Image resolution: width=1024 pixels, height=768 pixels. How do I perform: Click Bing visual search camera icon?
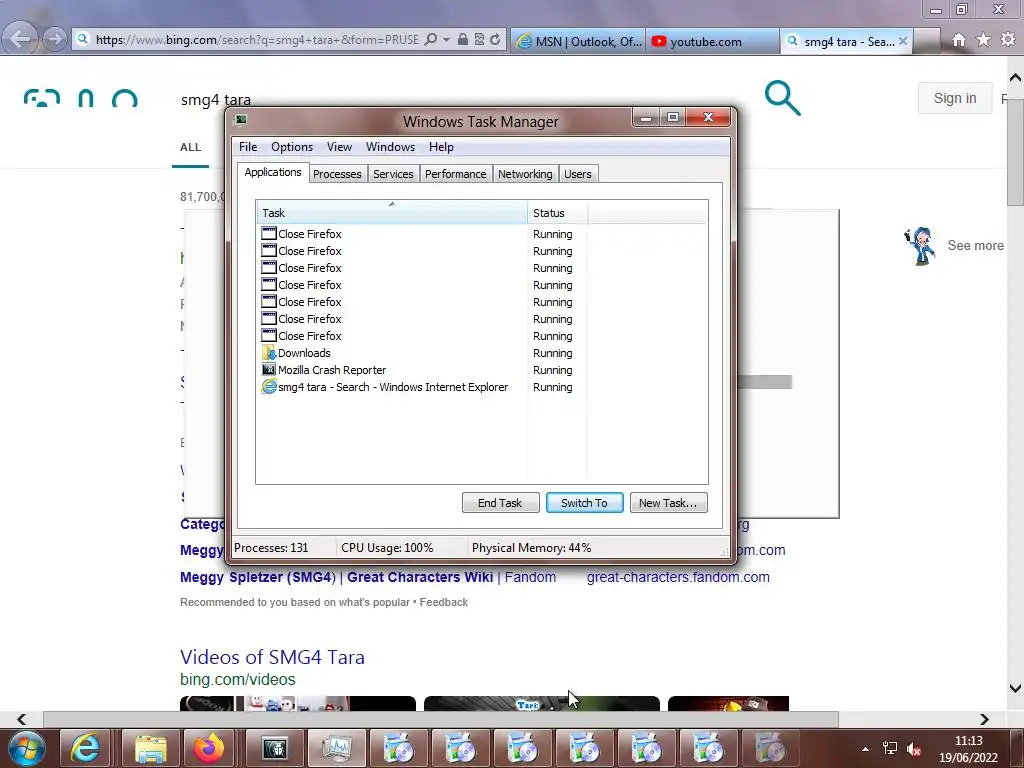tap(42, 99)
